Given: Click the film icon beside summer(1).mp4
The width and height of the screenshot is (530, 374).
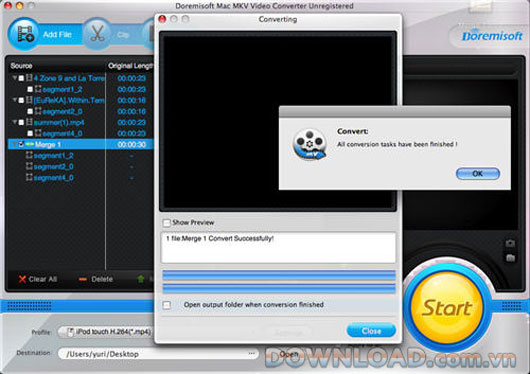Looking at the screenshot, I should tap(29, 122).
